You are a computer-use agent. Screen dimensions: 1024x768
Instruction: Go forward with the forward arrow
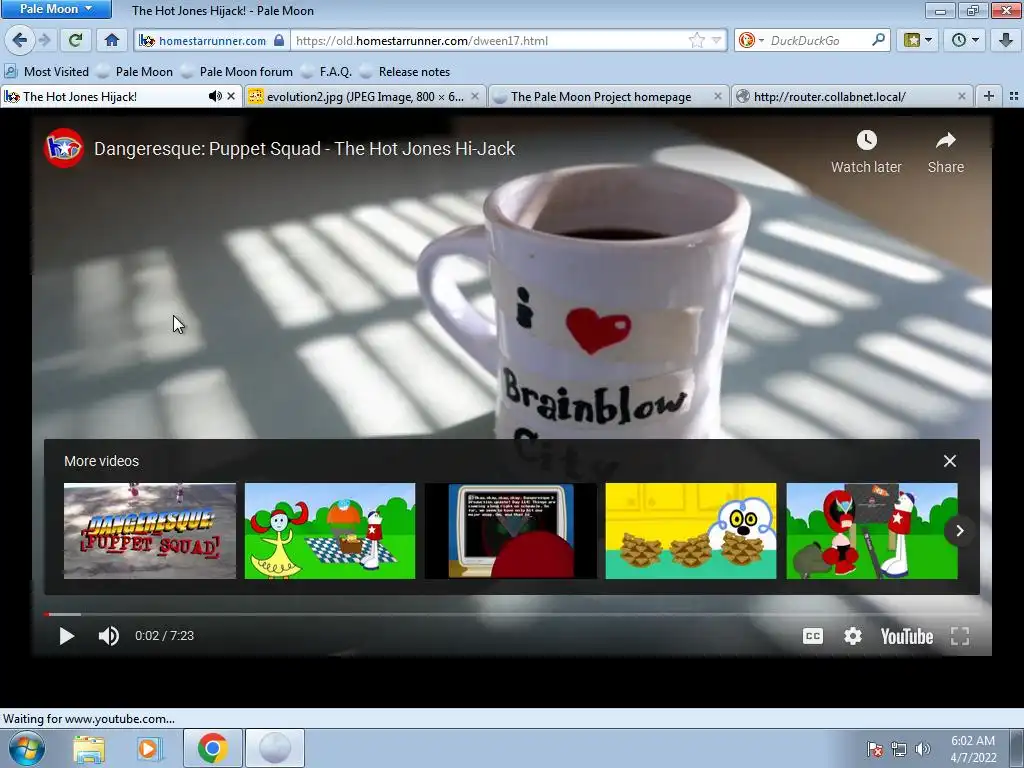[44, 40]
